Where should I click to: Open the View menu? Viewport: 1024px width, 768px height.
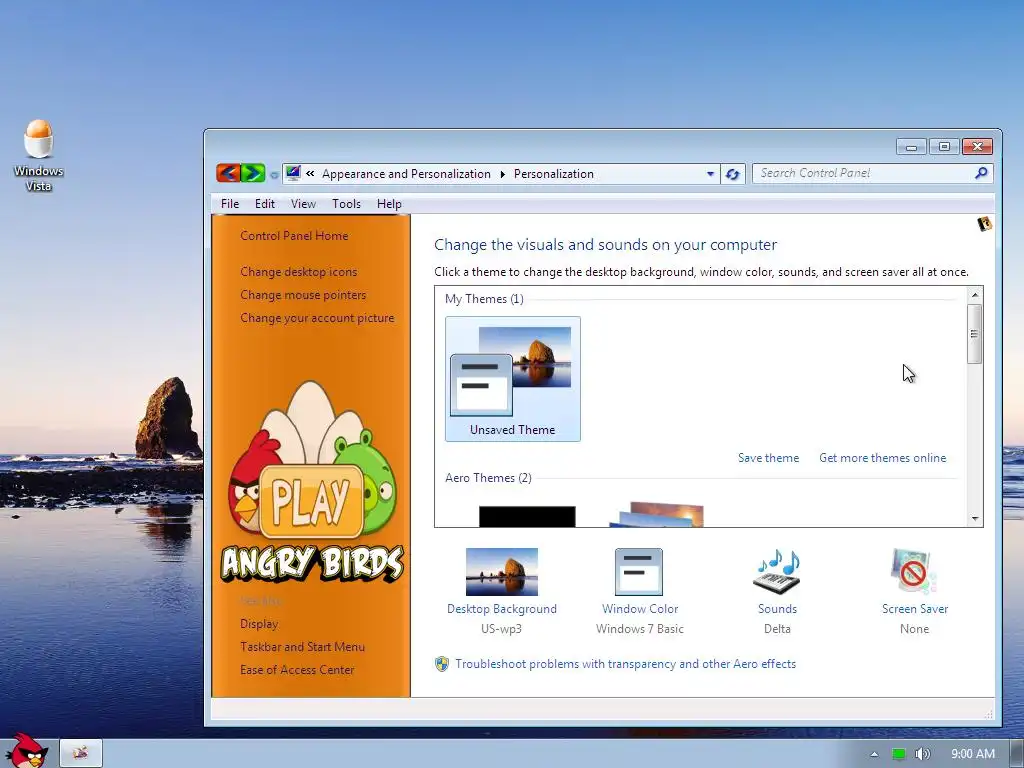point(303,204)
